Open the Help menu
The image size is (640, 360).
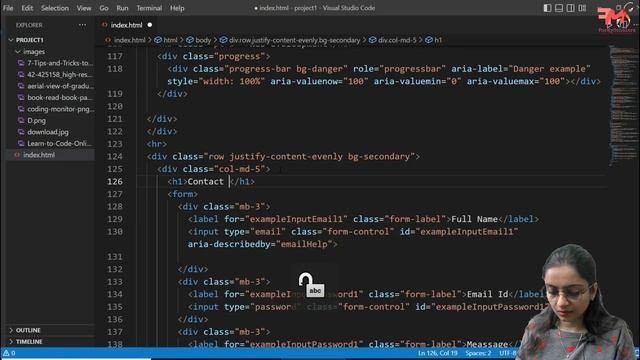point(177,8)
